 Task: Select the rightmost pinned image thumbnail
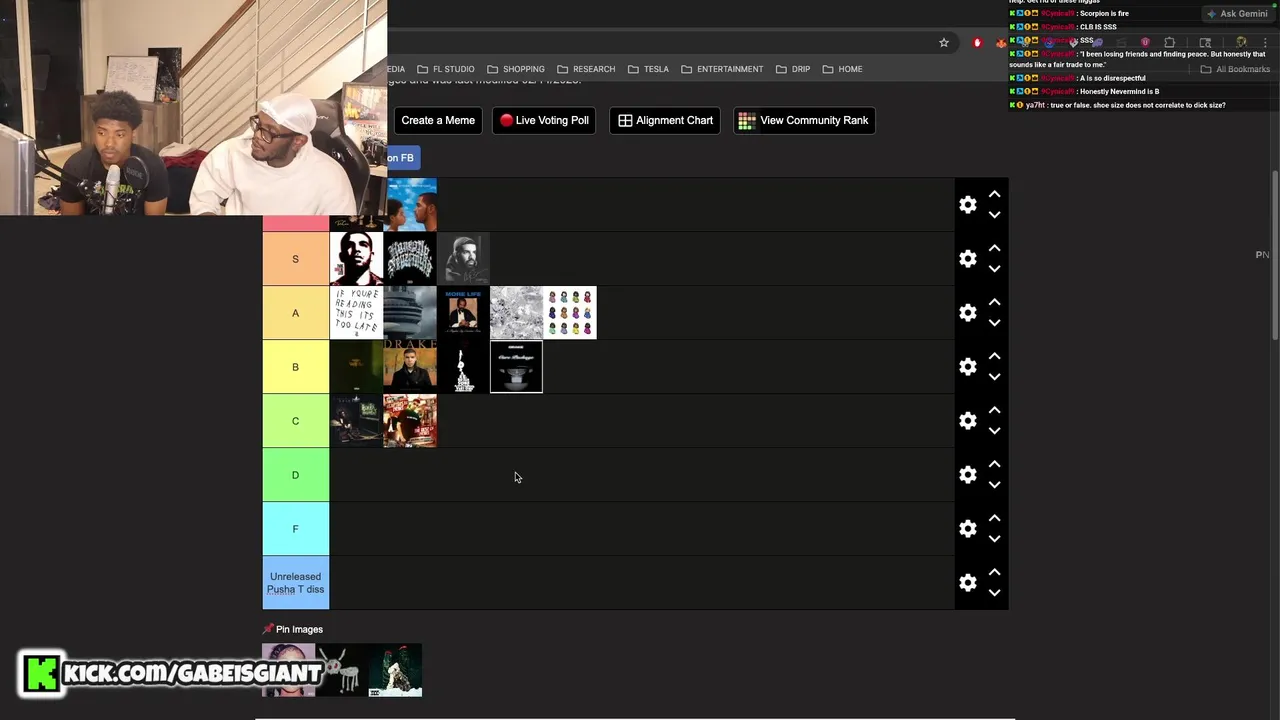coord(395,671)
